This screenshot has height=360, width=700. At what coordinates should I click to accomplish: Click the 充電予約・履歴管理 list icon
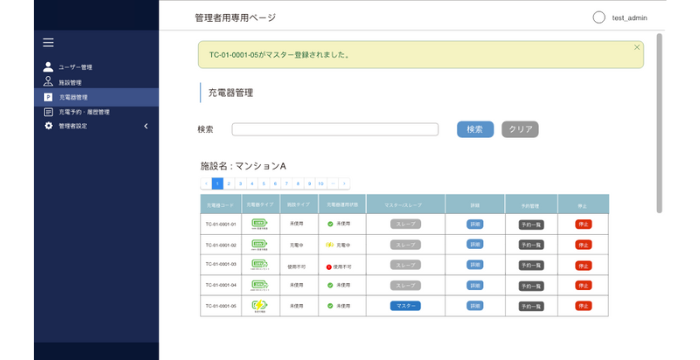(x=48, y=112)
